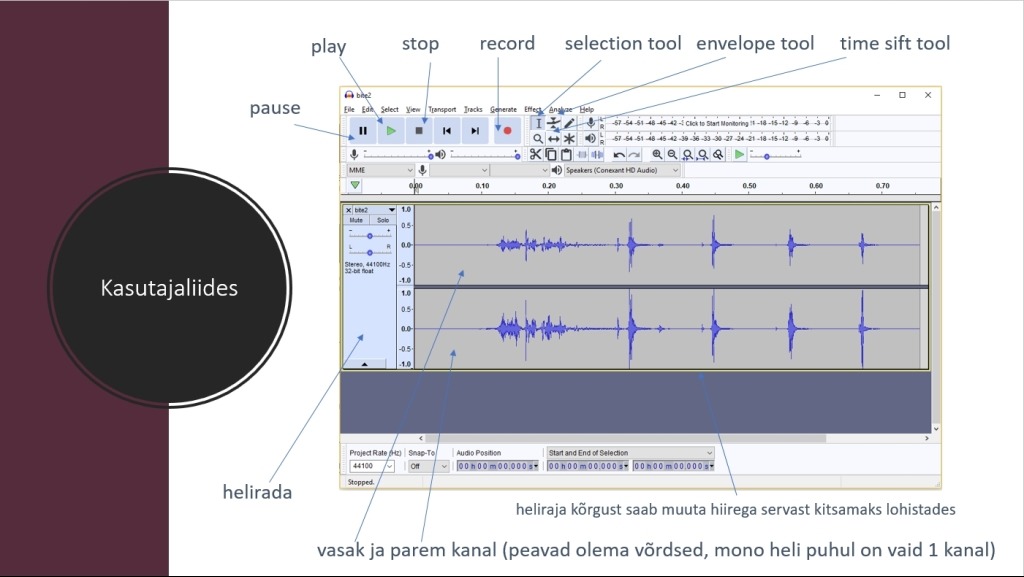Click the vertical scrollbar down arrow
The width and height of the screenshot is (1024, 577).
click(x=936, y=429)
